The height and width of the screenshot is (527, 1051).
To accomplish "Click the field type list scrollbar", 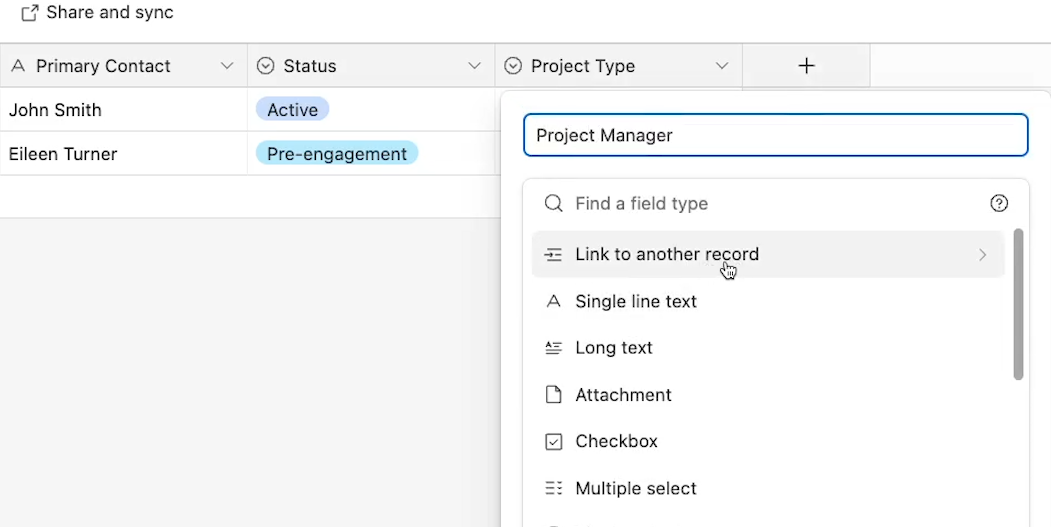I will click(1018, 305).
